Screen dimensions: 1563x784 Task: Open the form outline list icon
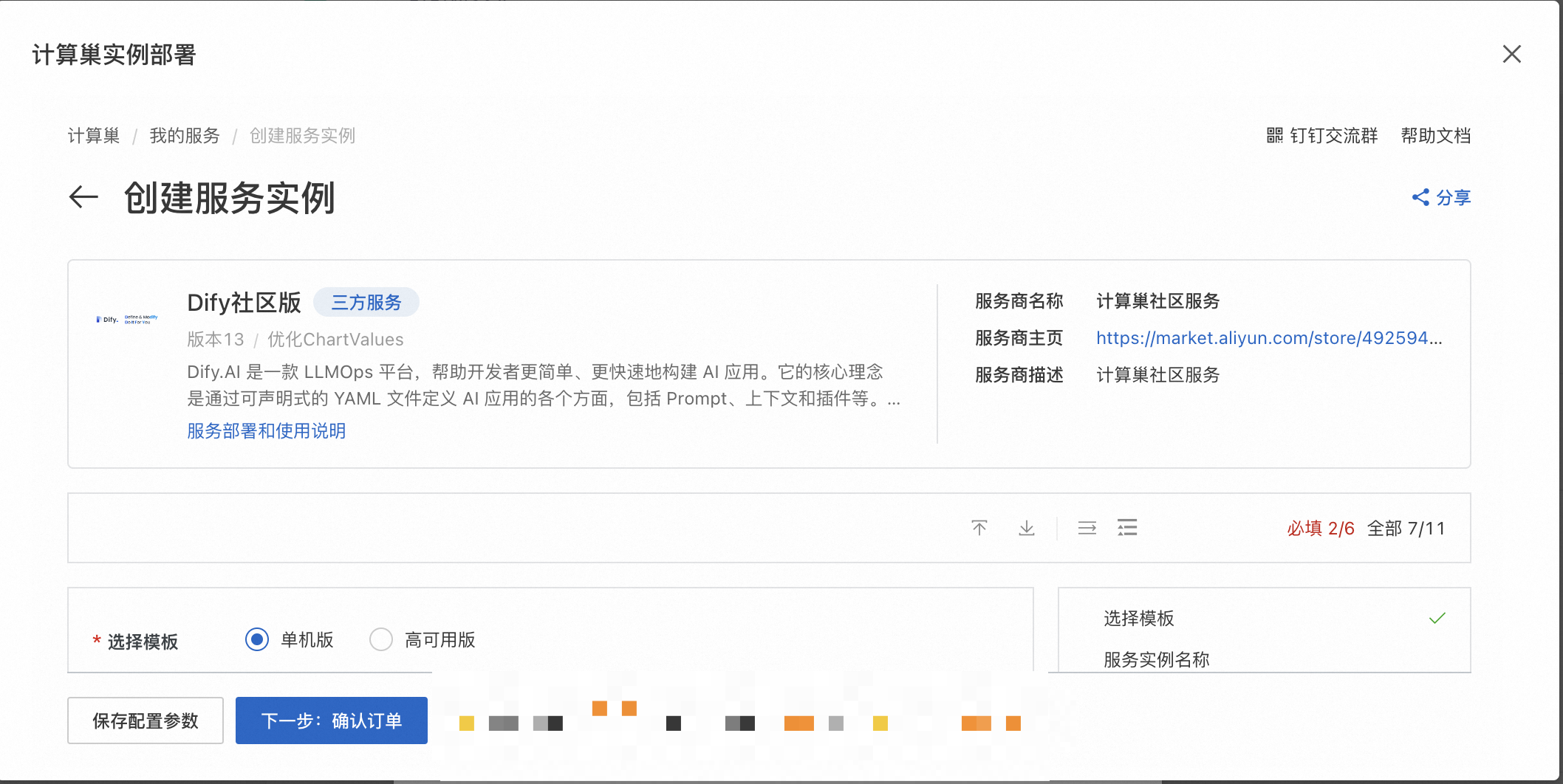pyautogui.click(x=1127, y=527)
